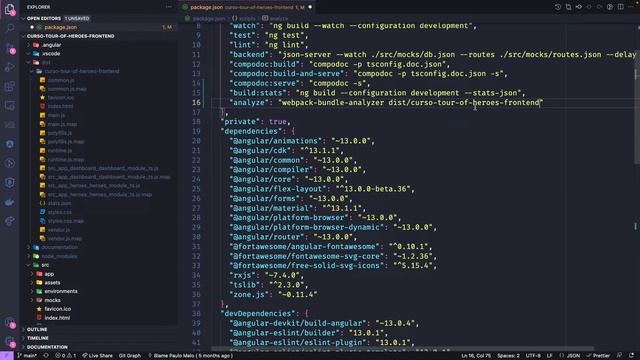
Task: Click Live Share in status bar
Action: pyautogui.click(x=97, y=356)
